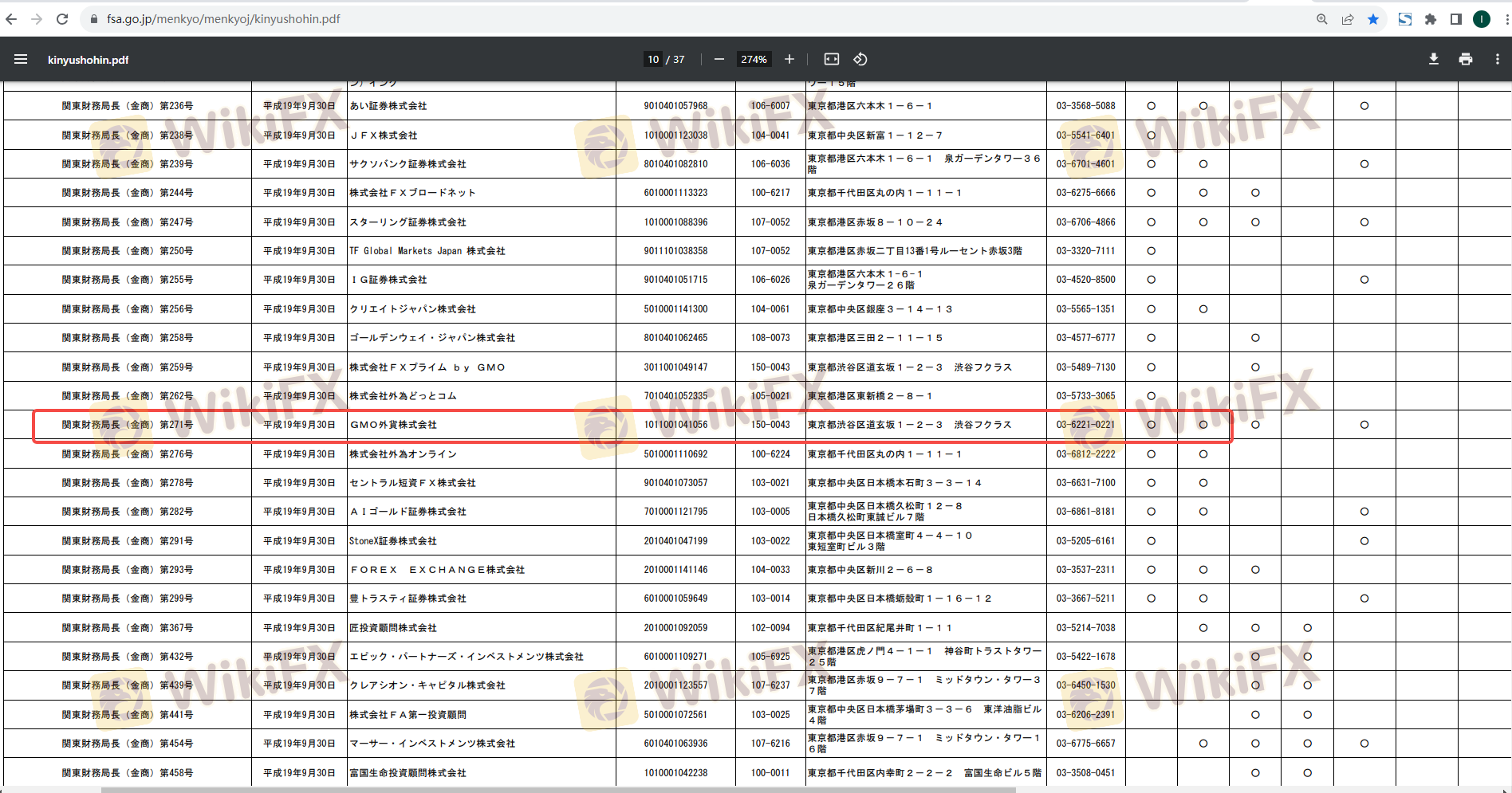Screen dimensions: 1512x793
Task: Click the page number input field
Action: point(653,59)
